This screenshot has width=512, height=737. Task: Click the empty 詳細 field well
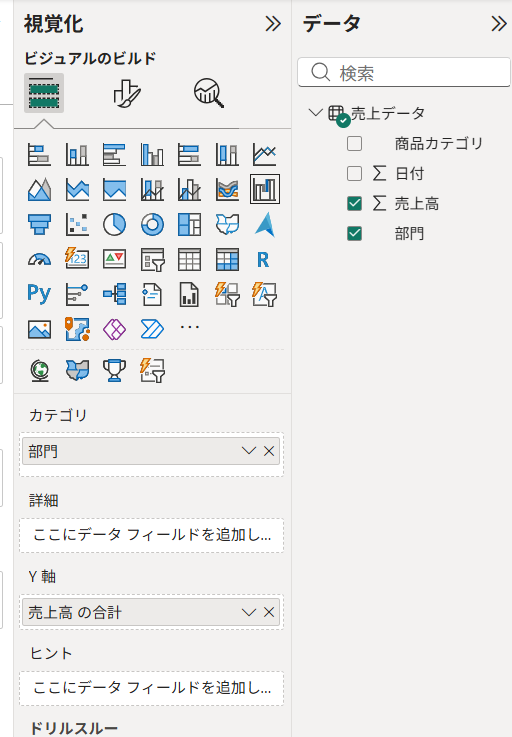pyautogui.click(x=151, y=535)
